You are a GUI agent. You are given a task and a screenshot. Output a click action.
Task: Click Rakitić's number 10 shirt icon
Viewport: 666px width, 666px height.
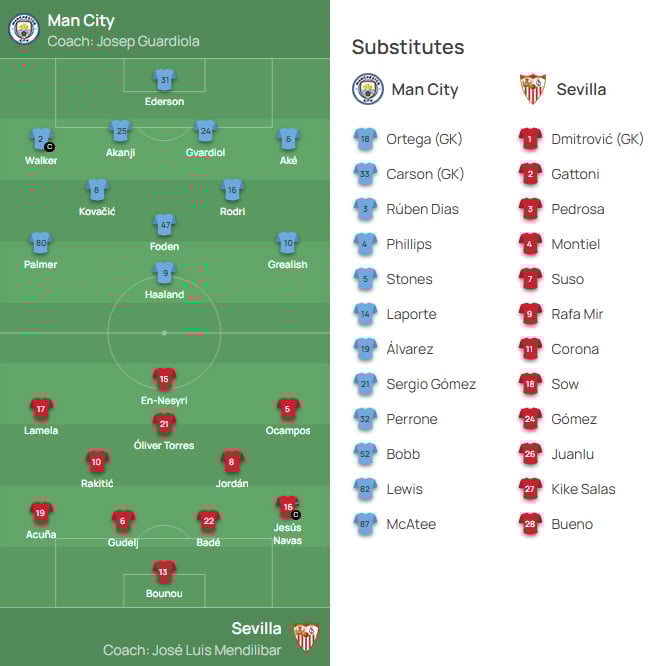96,462
